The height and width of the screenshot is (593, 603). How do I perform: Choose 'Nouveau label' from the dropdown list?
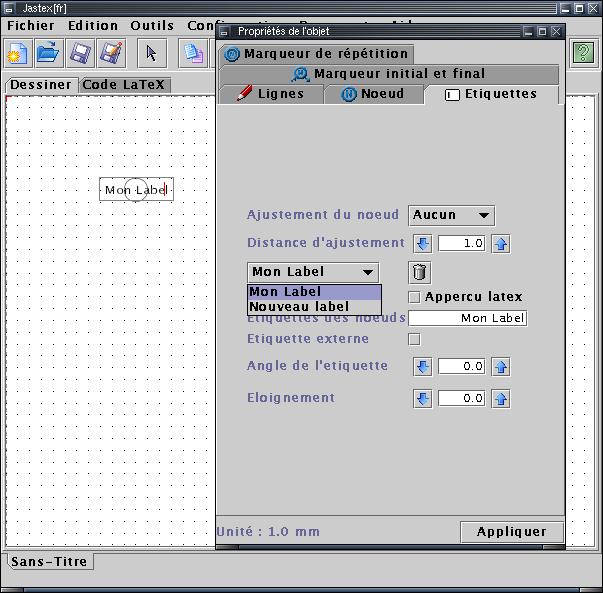tap(299, 306)
